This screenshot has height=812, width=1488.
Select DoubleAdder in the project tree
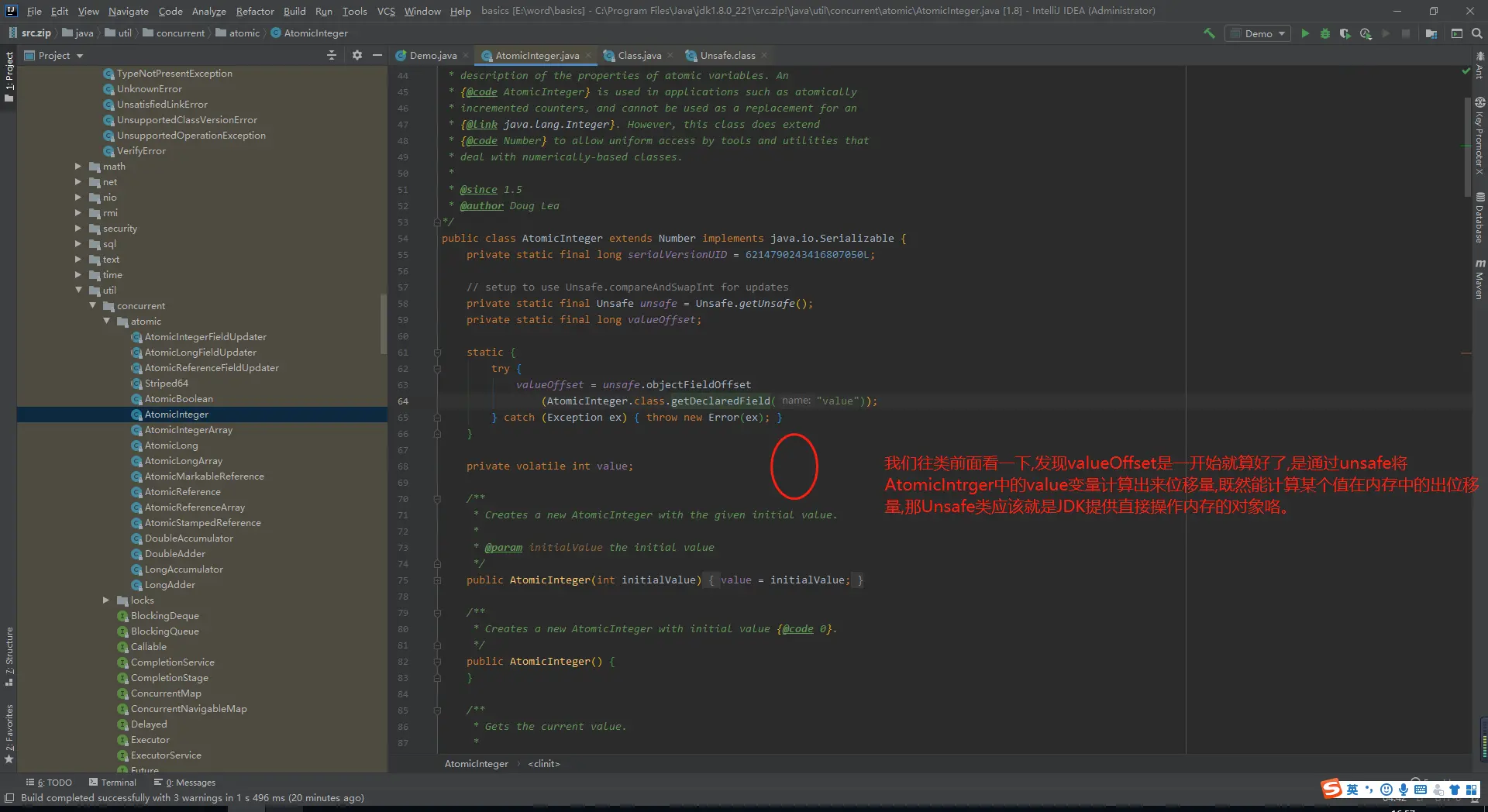[175, 554]
